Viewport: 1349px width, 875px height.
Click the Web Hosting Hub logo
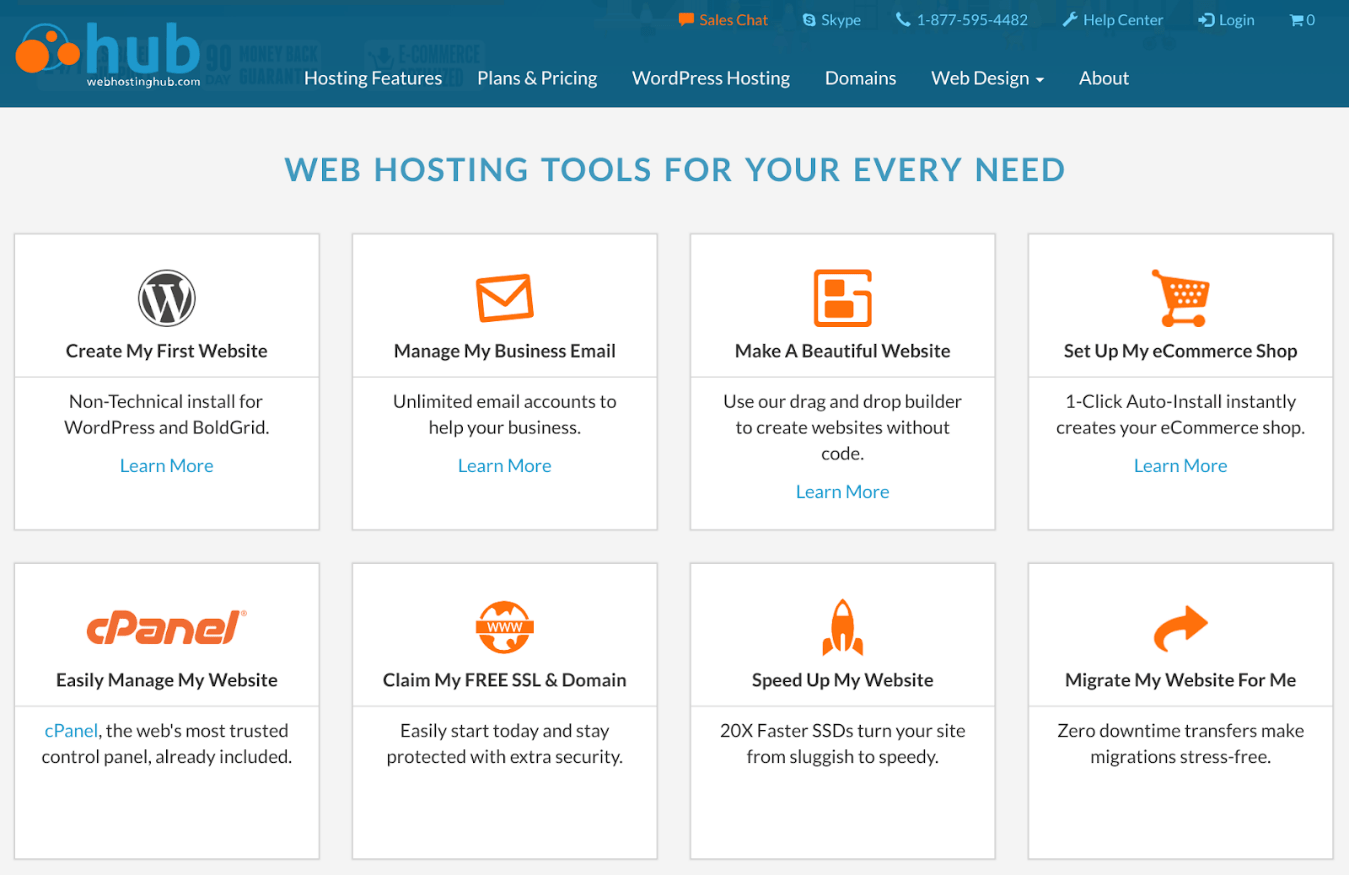[108, 55]
